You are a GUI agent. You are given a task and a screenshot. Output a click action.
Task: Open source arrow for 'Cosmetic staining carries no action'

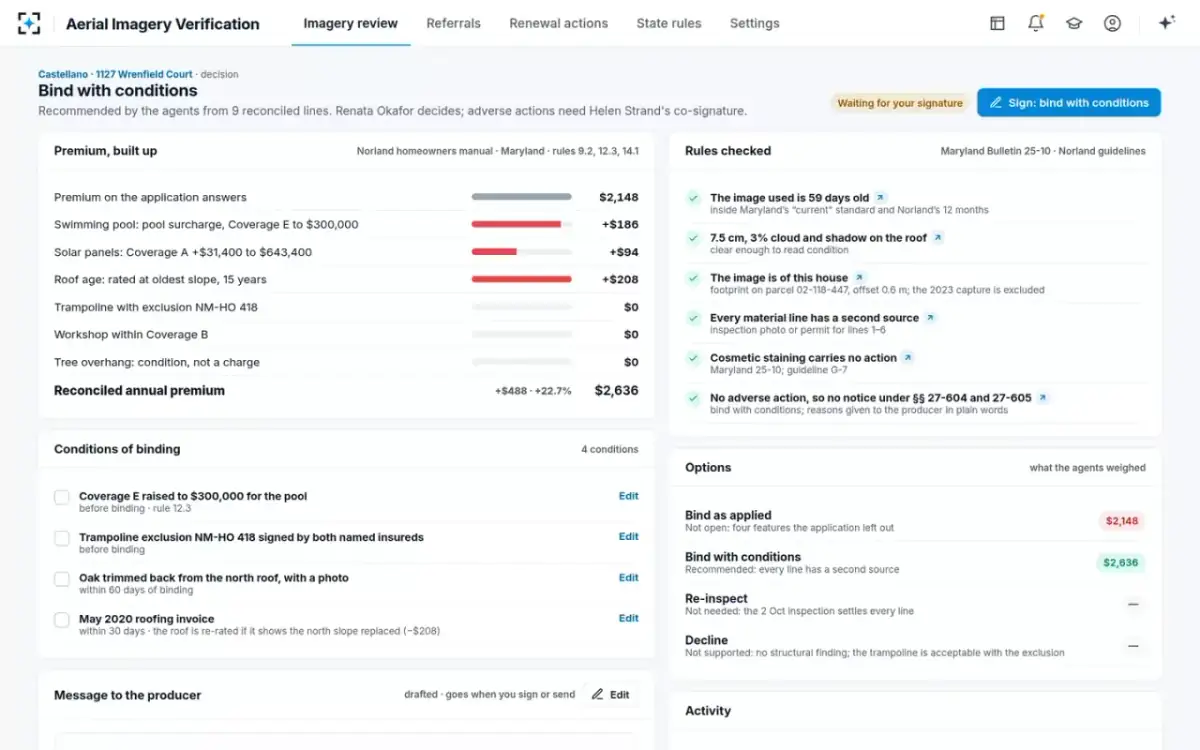pyautogui.click(x=908, y=357)
